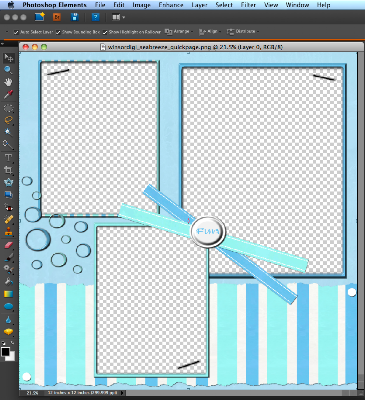Toggle Show Bounding Box checkbox
The height and width of the screenshot is (400, 365).
[58, 32]
